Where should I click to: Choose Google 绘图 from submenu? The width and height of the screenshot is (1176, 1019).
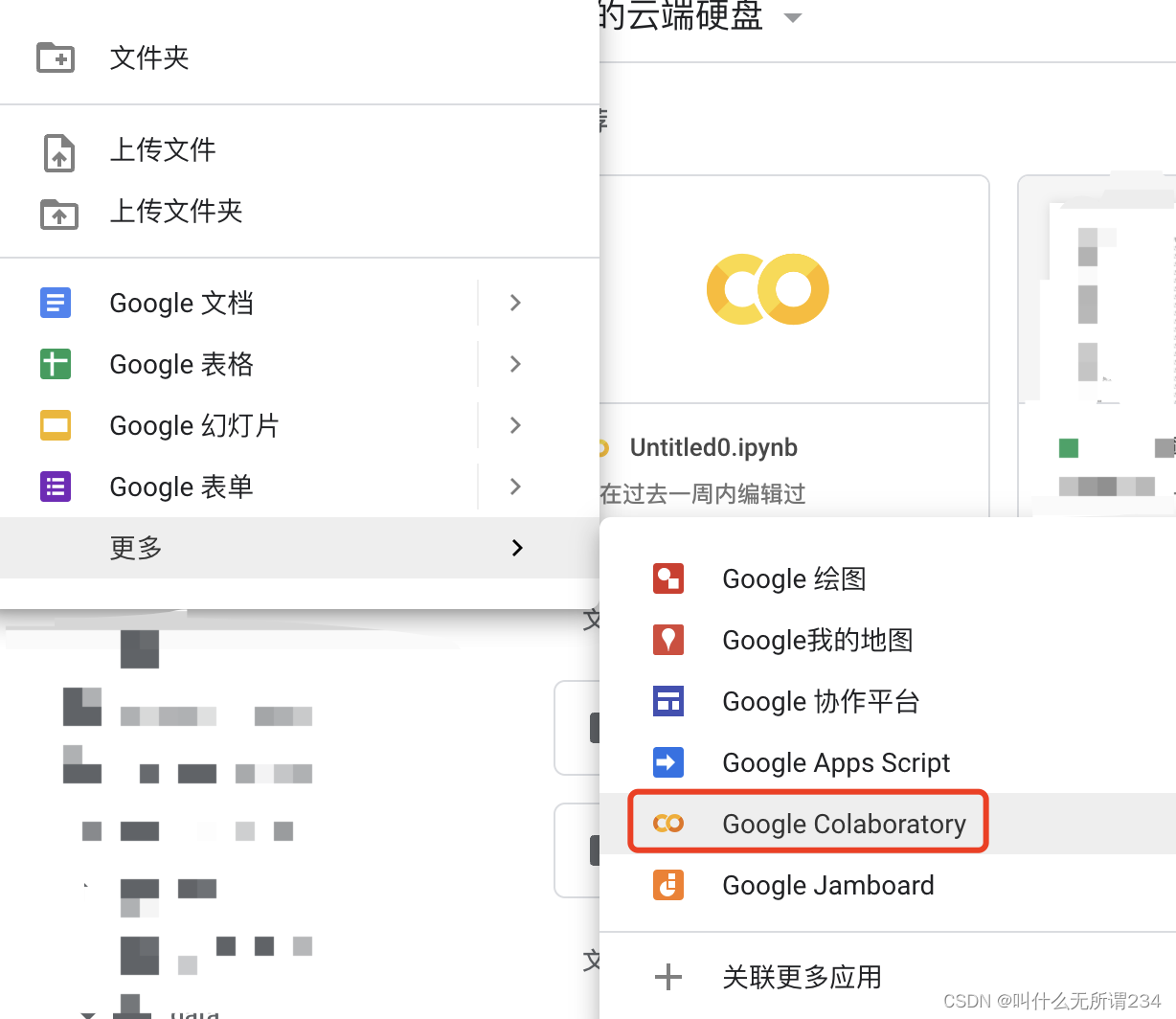pos(888,578)
